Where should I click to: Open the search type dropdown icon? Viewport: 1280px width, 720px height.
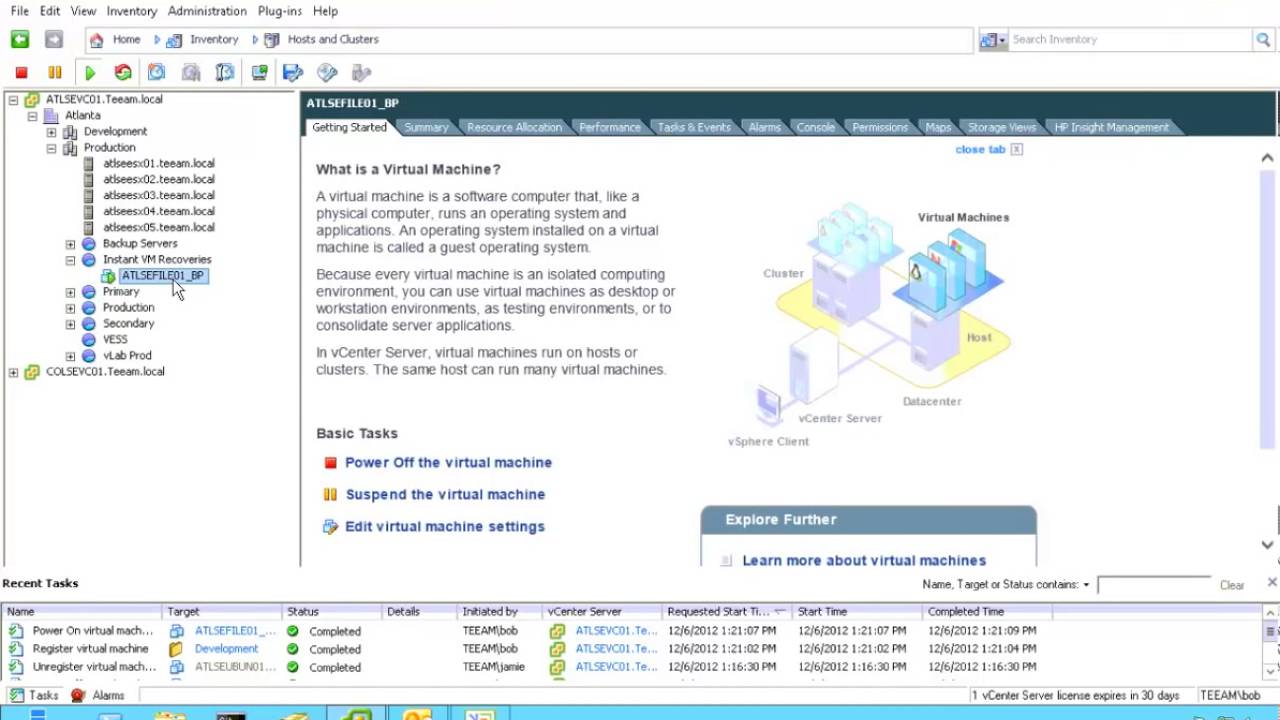[994, 40]
